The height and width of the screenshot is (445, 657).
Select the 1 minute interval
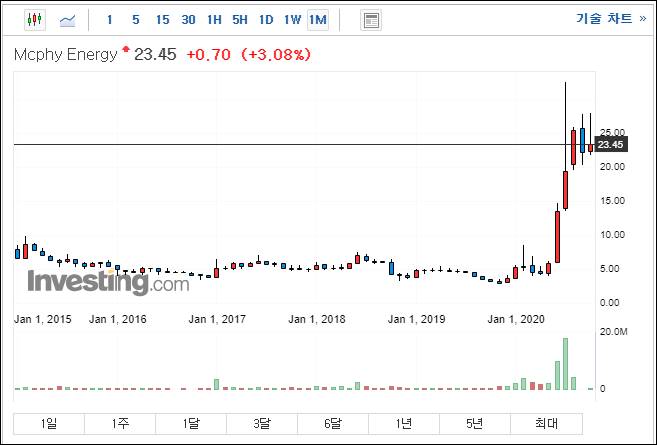109,20
